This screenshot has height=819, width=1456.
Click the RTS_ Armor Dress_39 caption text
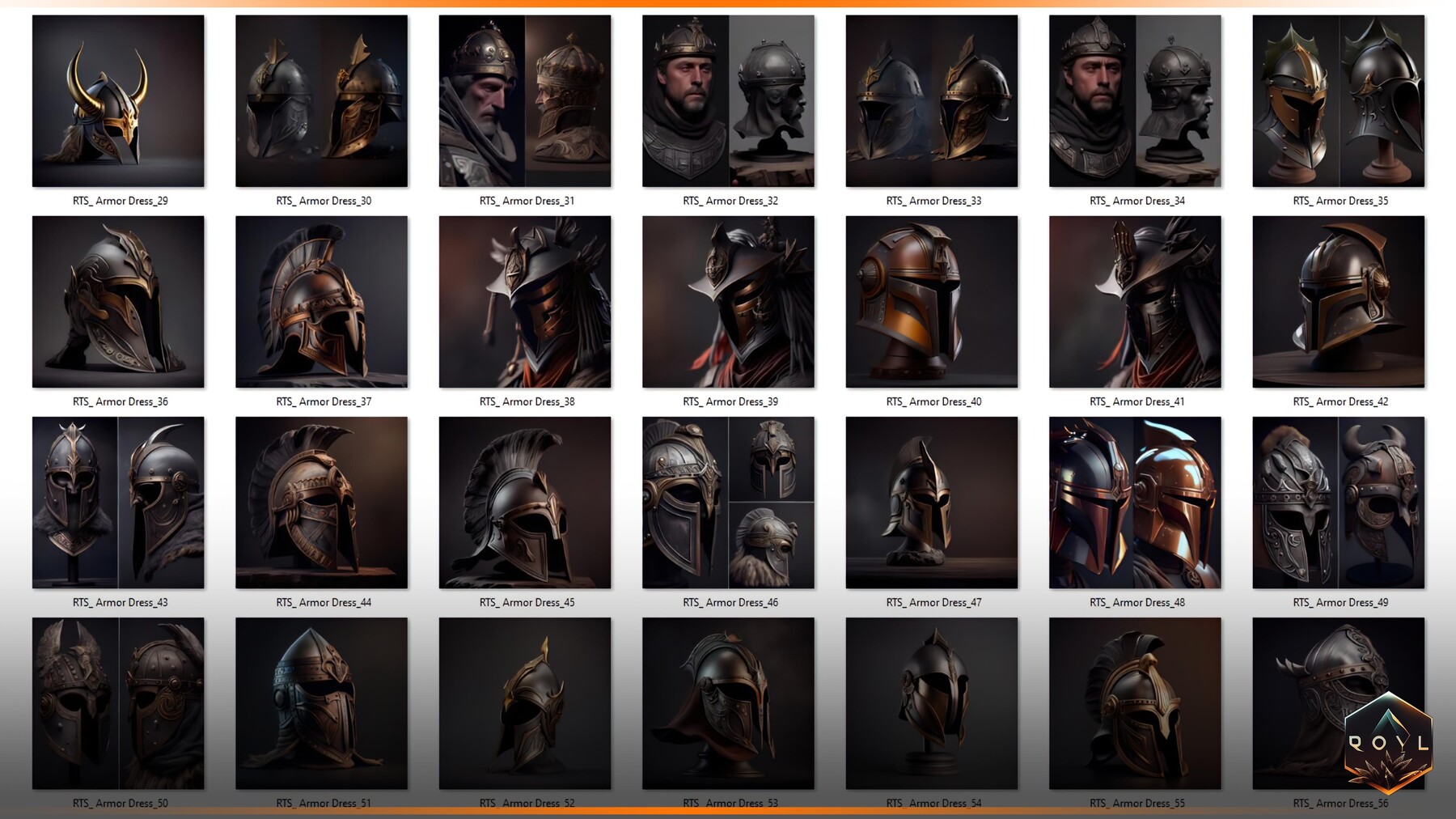[x=728, y=401]
